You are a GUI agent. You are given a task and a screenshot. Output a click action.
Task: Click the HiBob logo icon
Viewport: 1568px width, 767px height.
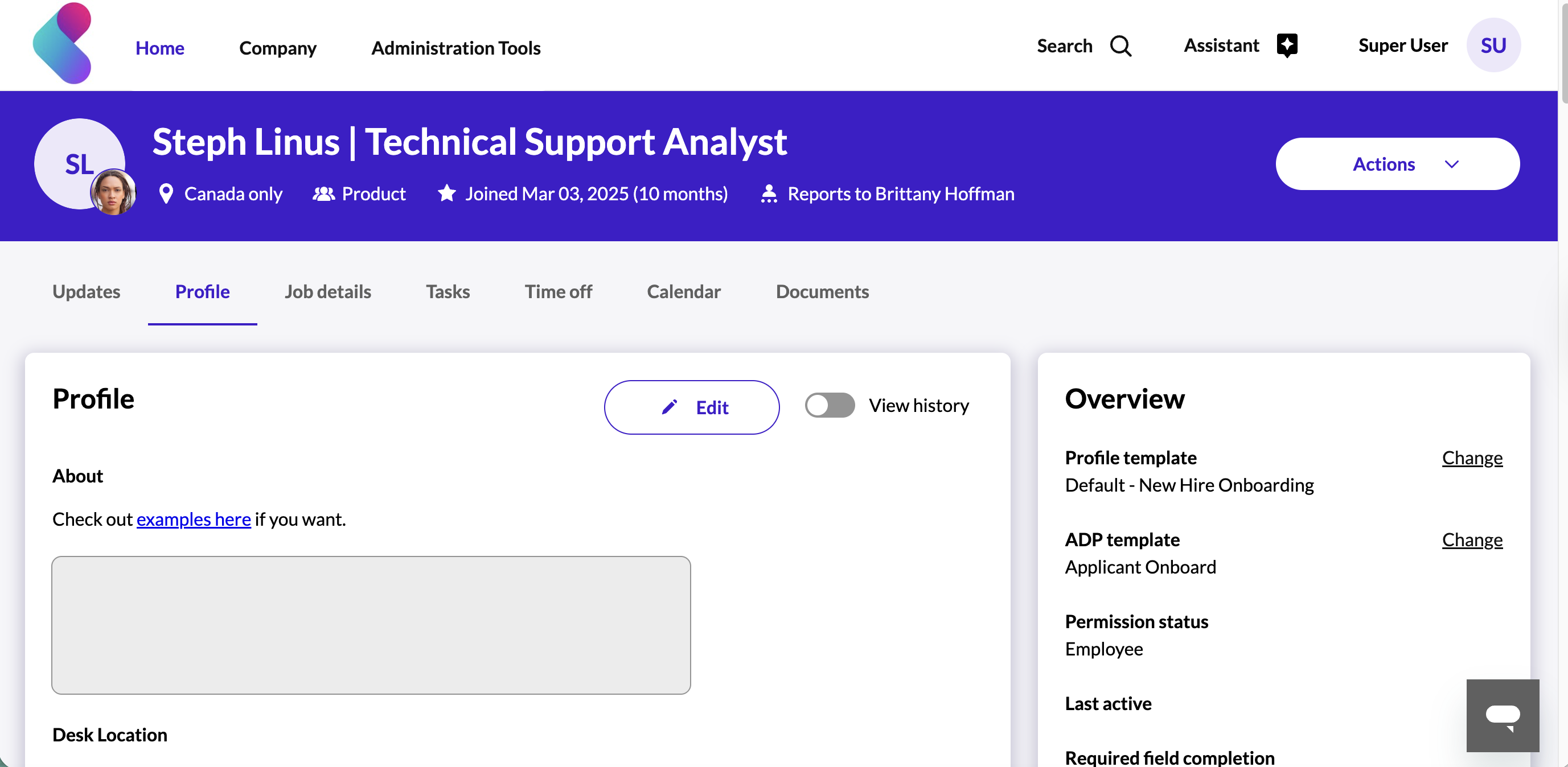62,44
